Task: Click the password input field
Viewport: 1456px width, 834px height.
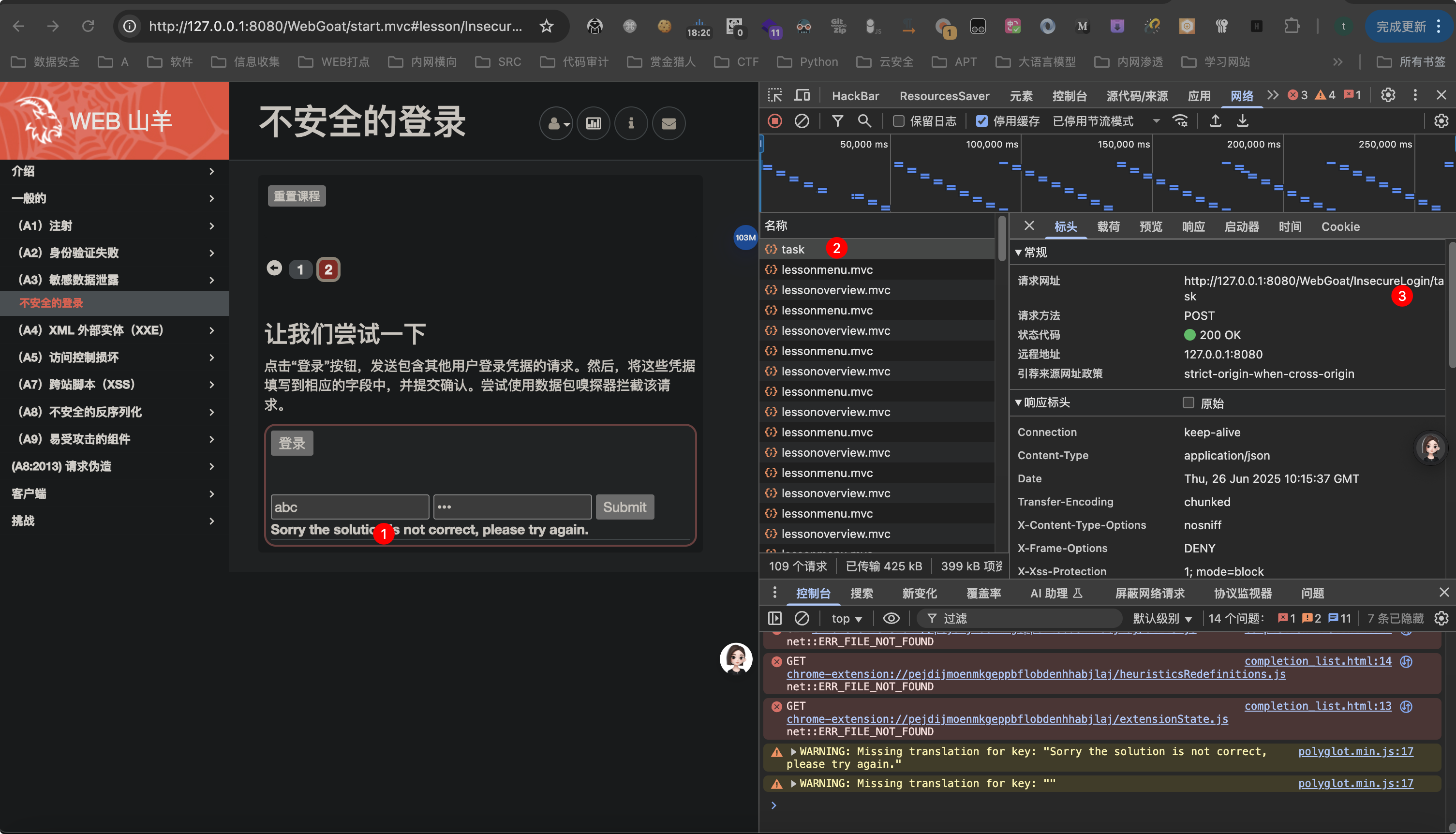Action: (513, 507)
